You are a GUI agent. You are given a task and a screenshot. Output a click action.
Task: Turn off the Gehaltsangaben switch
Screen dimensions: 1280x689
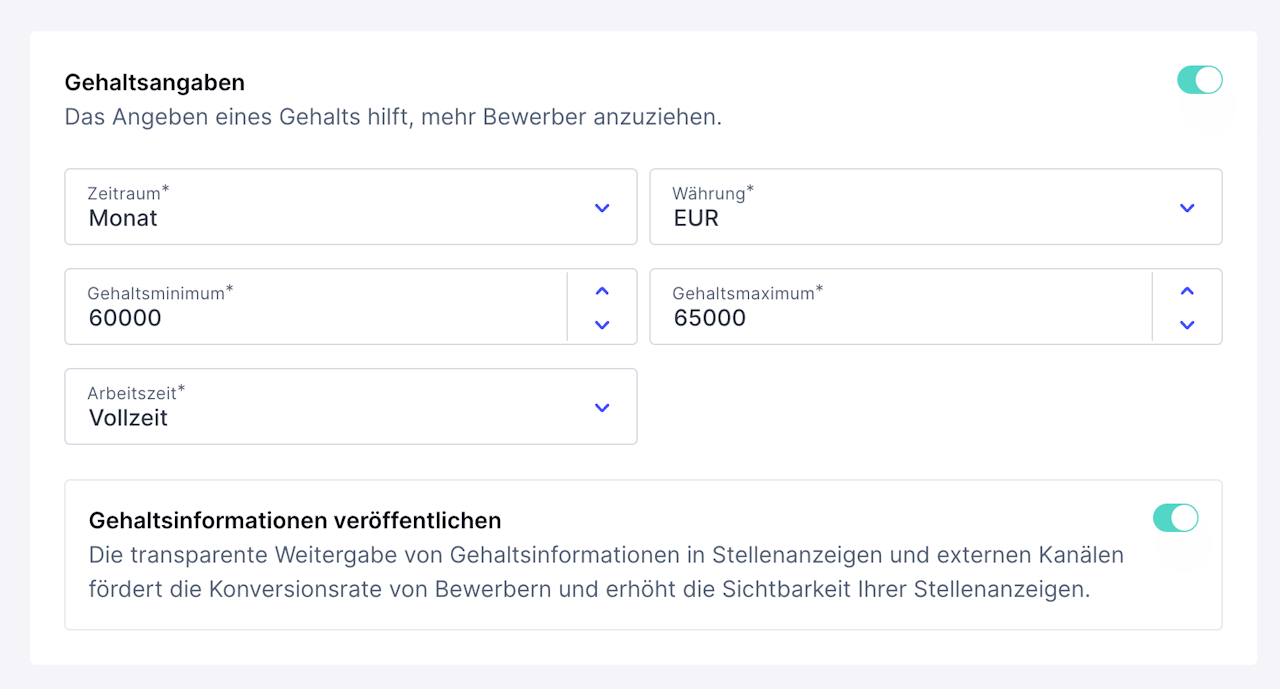(1199, 80)
